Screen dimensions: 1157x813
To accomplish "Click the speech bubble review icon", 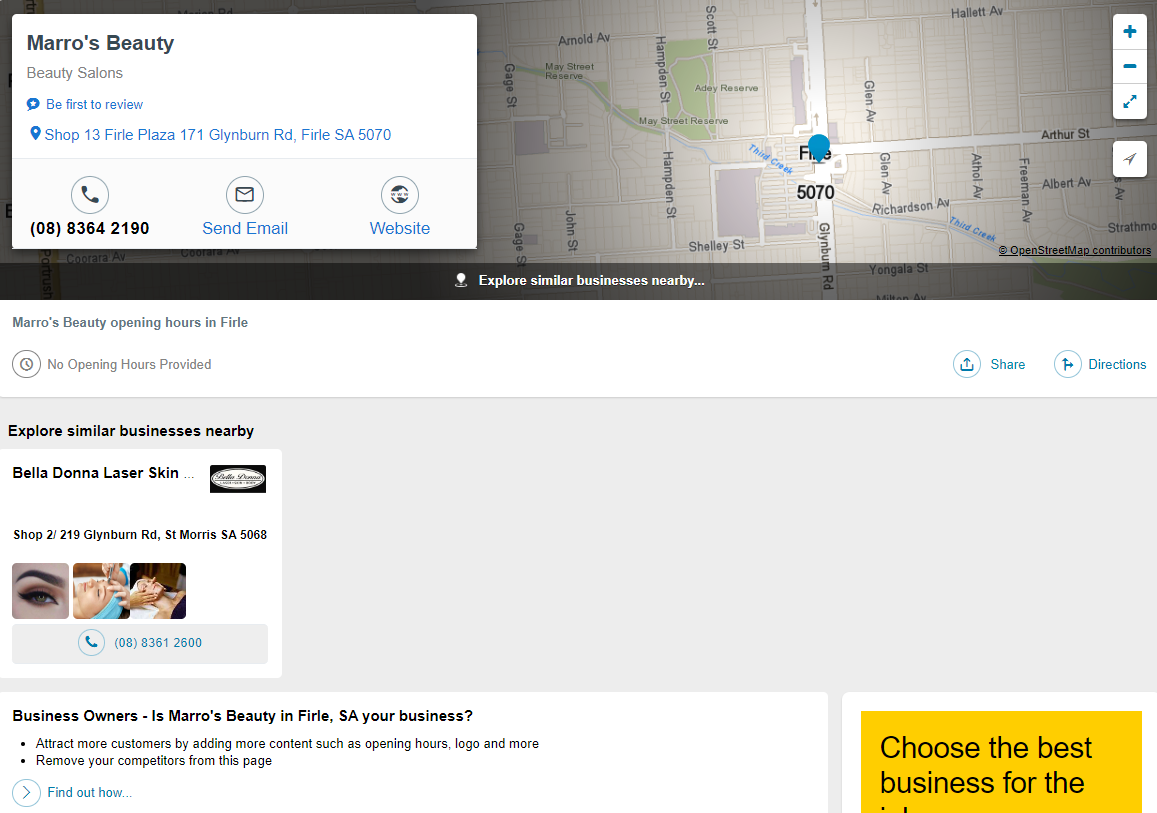I will click(33, 104).
